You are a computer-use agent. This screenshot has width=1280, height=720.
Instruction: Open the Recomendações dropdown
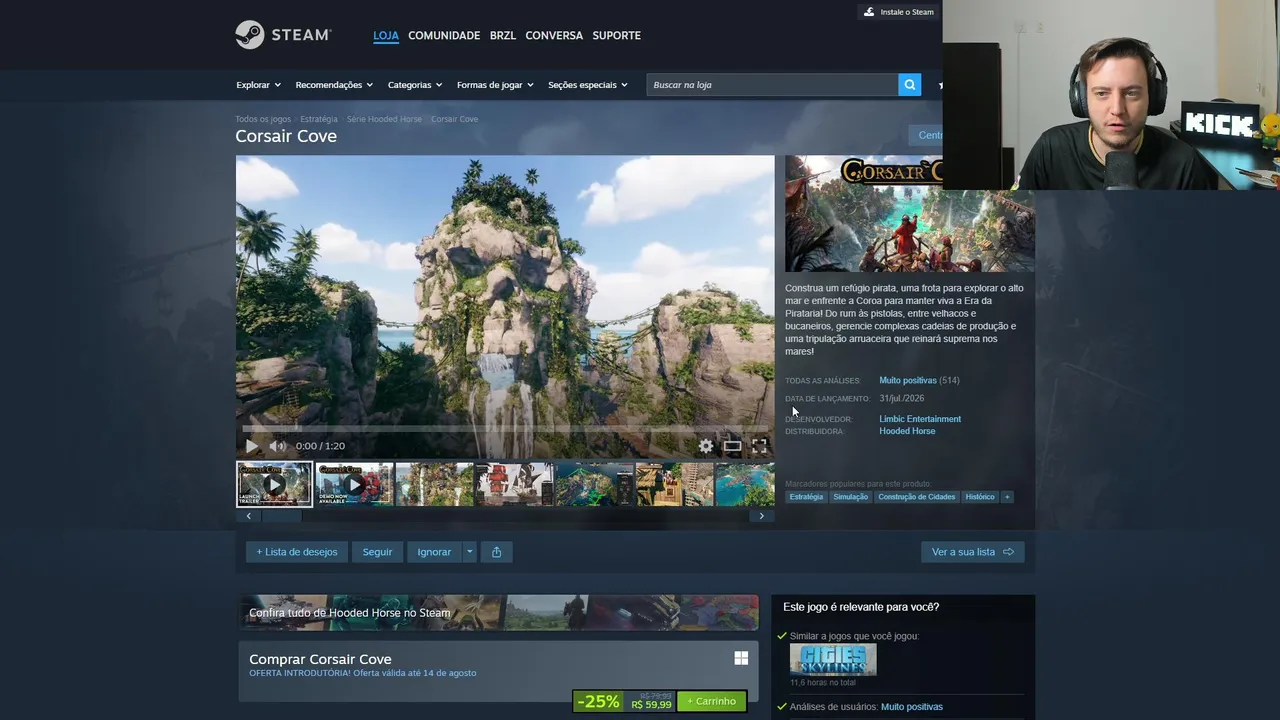pos(334,85)
